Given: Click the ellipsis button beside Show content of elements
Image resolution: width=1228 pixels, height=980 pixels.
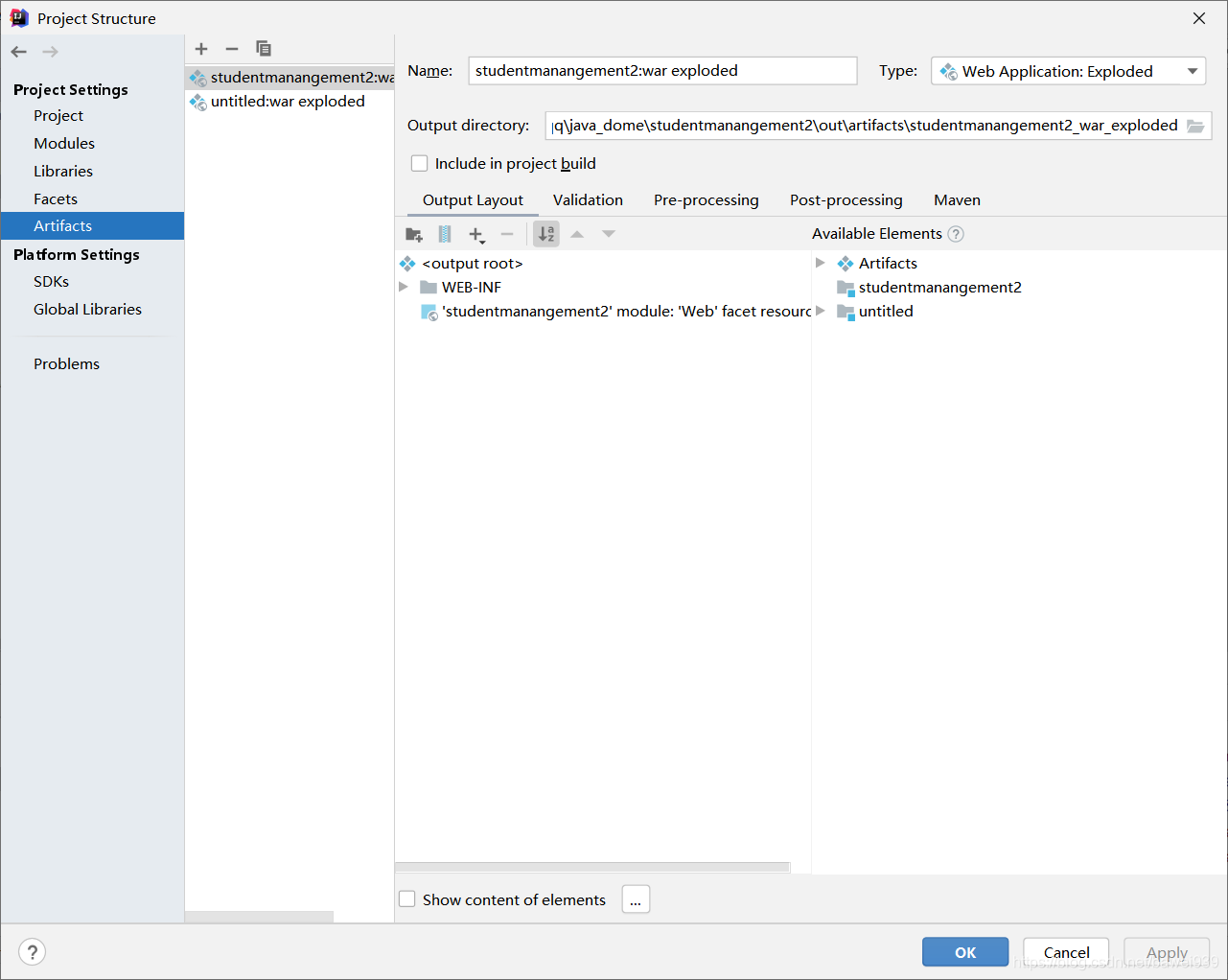Looking at the screenshot, I should (636, 899).
